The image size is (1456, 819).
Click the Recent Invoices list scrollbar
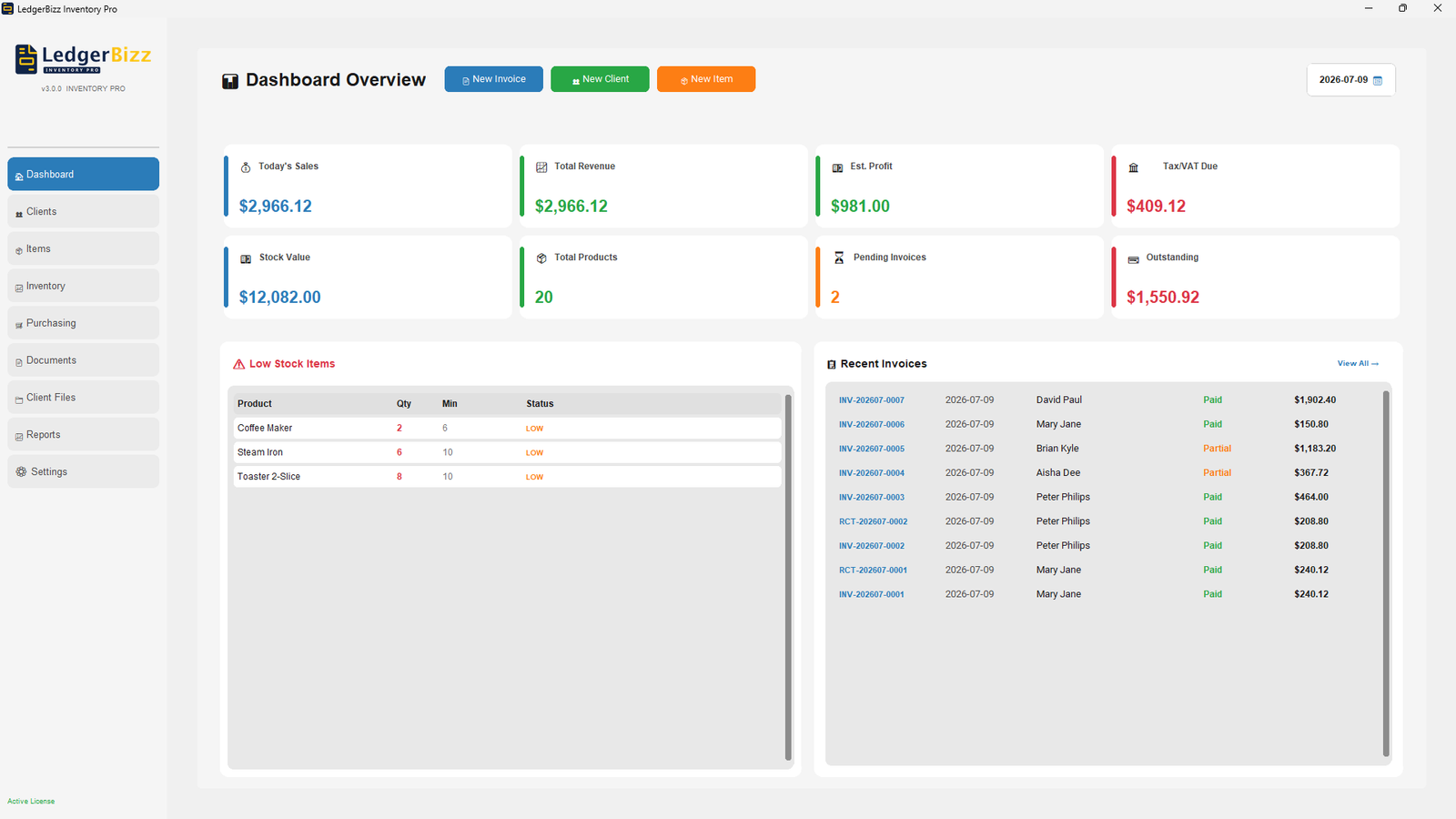(1386, 573)
